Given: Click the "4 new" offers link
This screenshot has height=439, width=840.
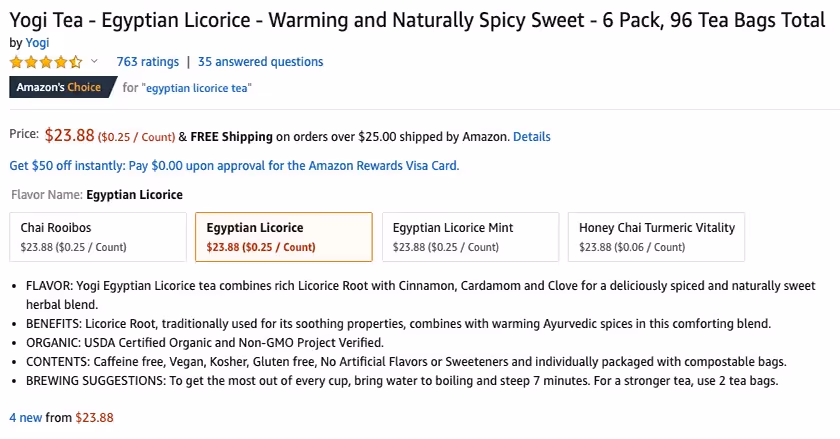Looking at the screenshot, I should click(x=26, y=417).
